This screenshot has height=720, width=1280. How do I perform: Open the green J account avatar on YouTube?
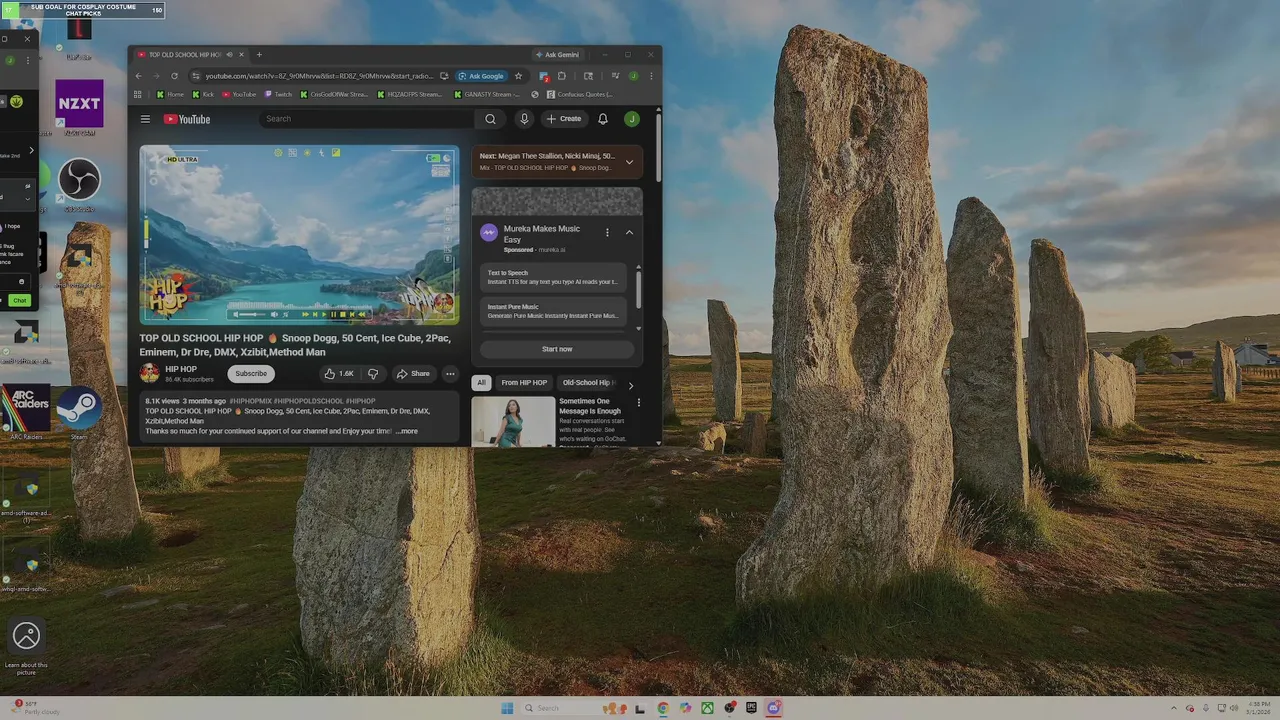pyautogui.click(x=632, y=119)
